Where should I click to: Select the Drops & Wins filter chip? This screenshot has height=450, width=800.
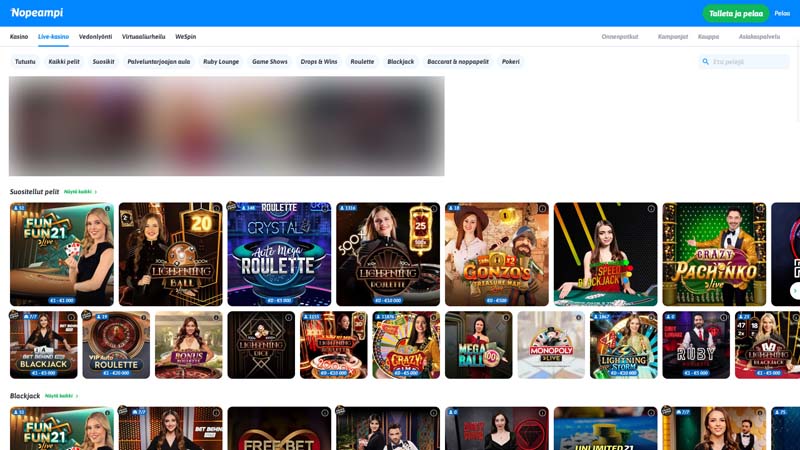tap(319, 62)
